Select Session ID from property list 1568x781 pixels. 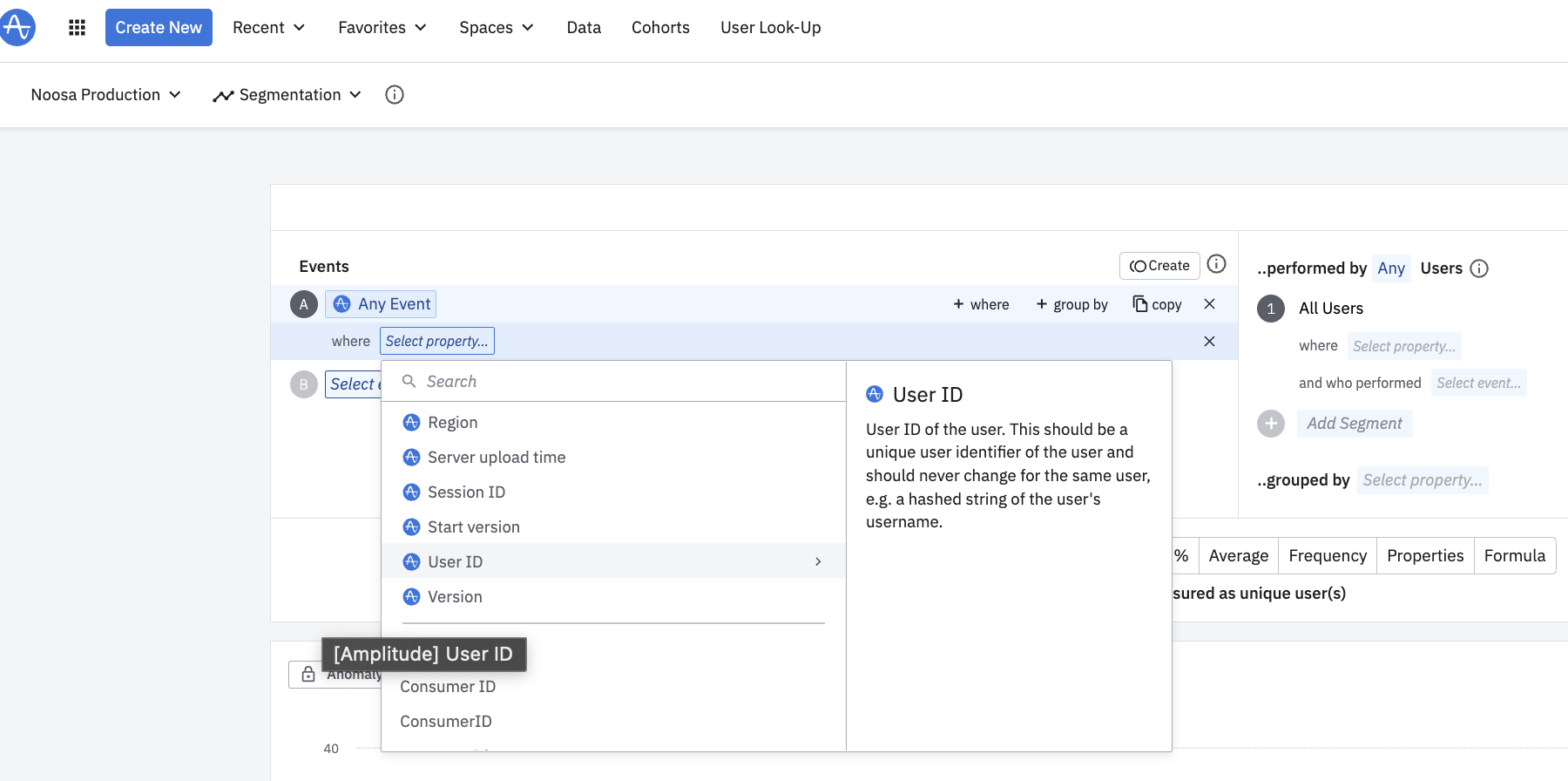(x=466, y=492)
